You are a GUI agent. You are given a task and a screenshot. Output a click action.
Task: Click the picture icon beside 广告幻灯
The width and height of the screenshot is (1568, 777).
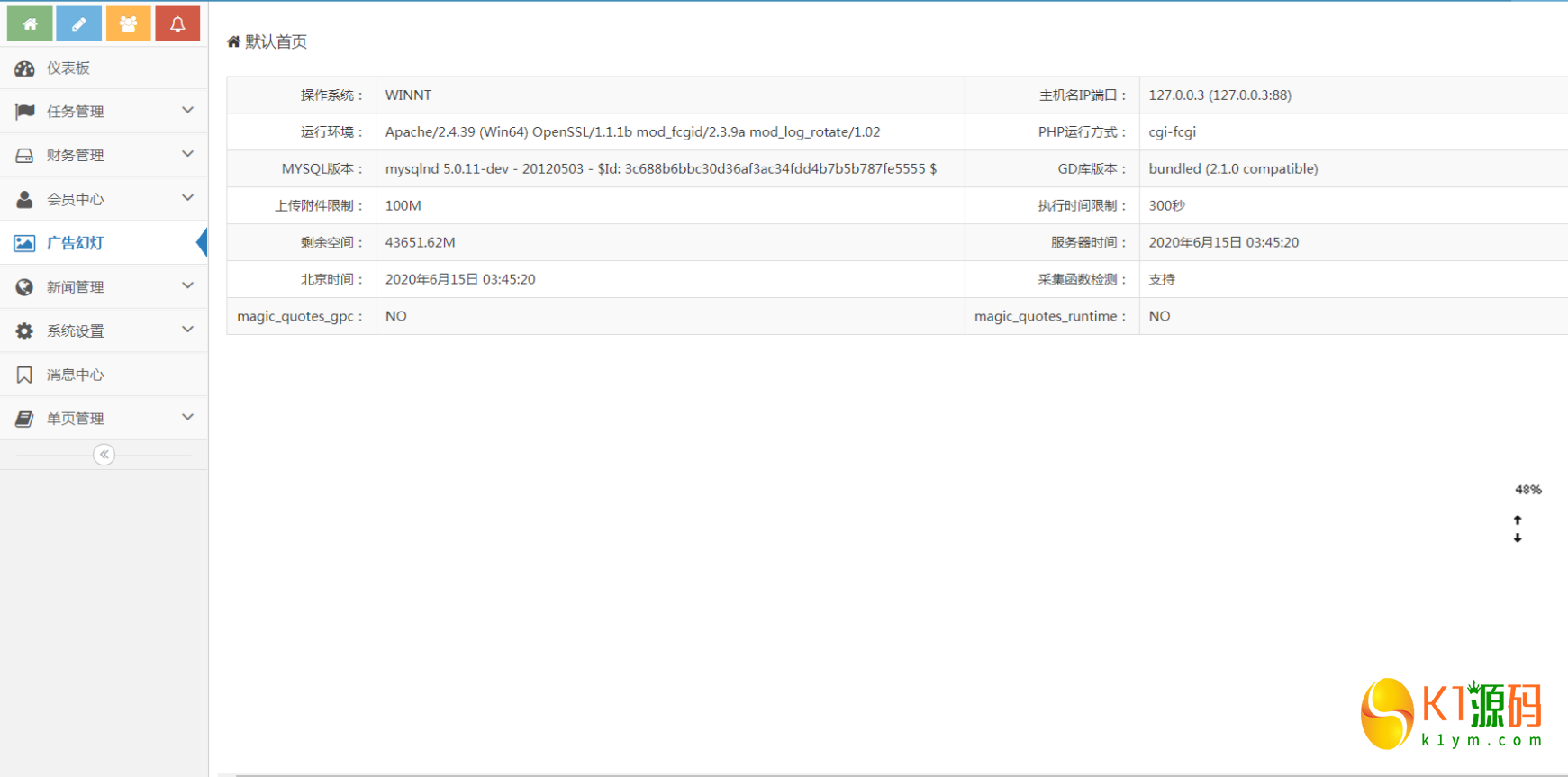click(24, 243)
